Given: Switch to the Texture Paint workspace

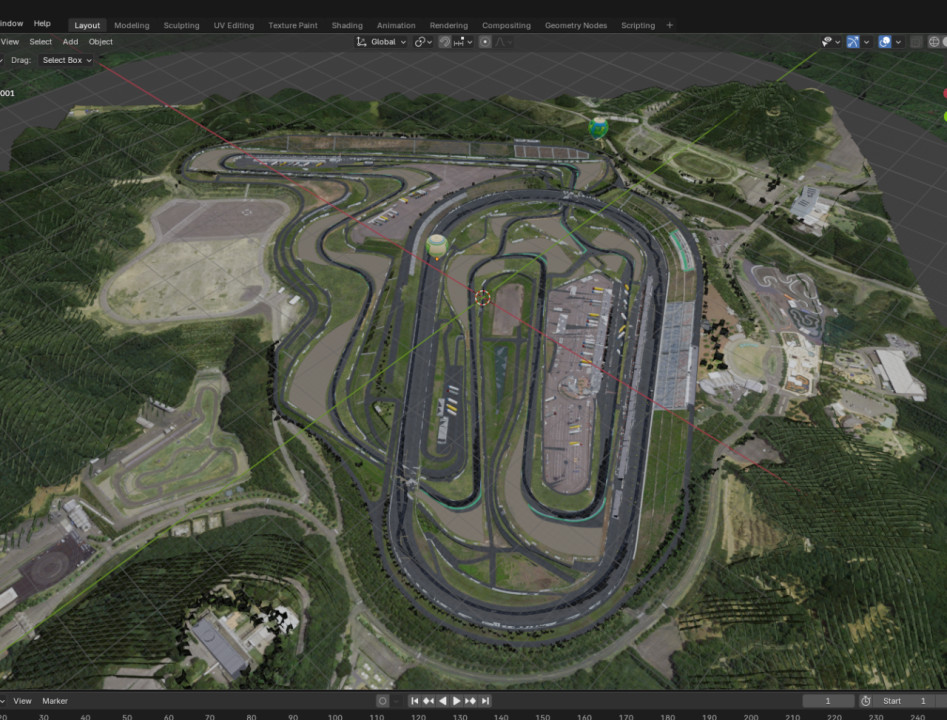Looking at the screenshot, I should (x=293, y=25).
